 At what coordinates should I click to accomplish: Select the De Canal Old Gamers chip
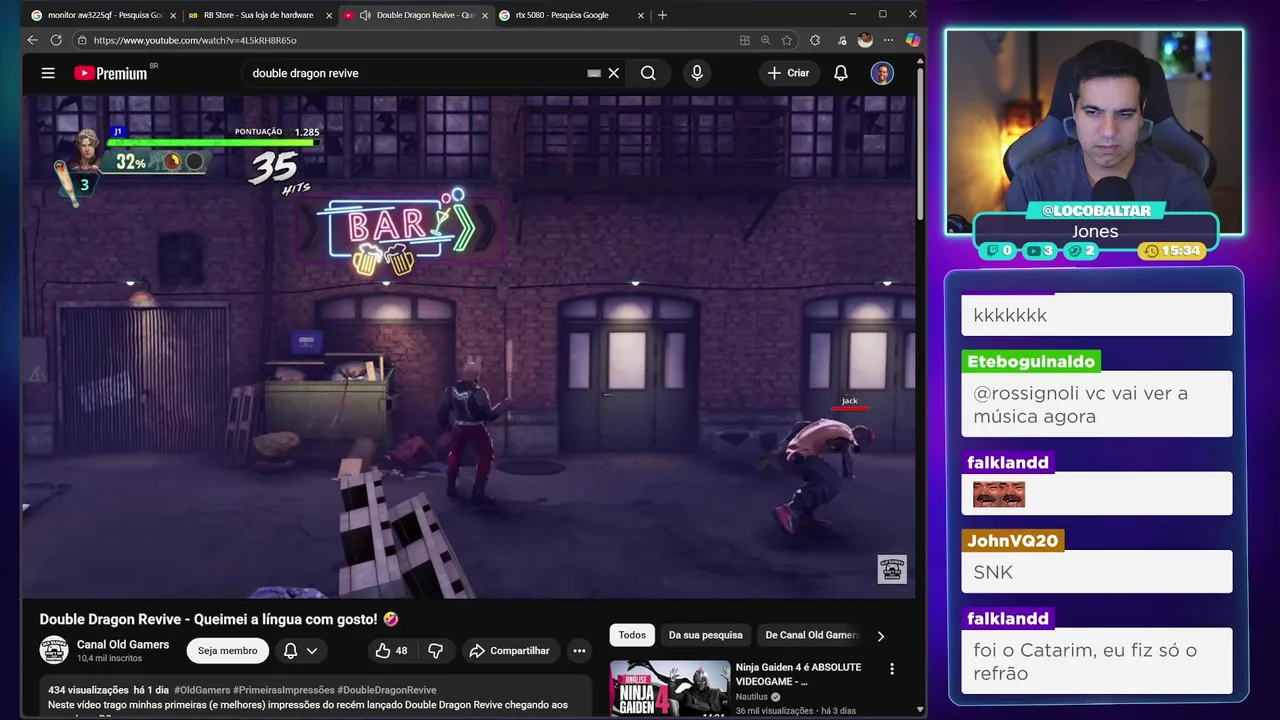tap(810, 635)
